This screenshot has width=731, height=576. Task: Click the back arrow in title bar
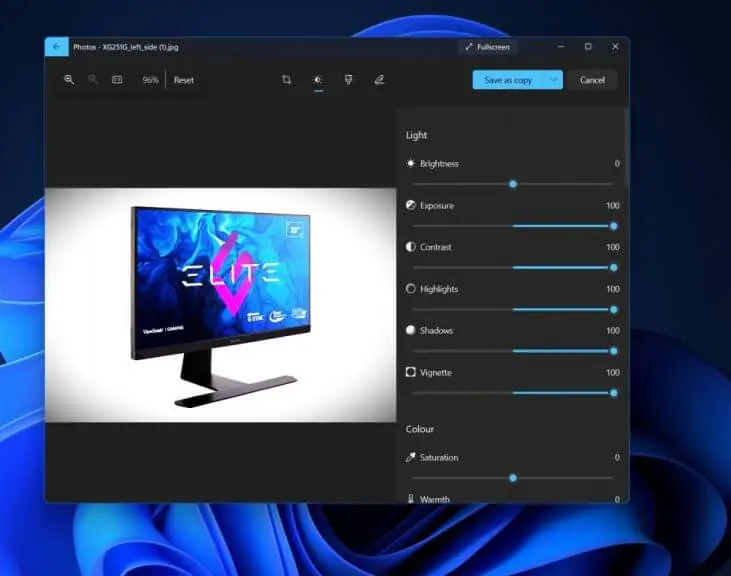(x=56, y=47)
